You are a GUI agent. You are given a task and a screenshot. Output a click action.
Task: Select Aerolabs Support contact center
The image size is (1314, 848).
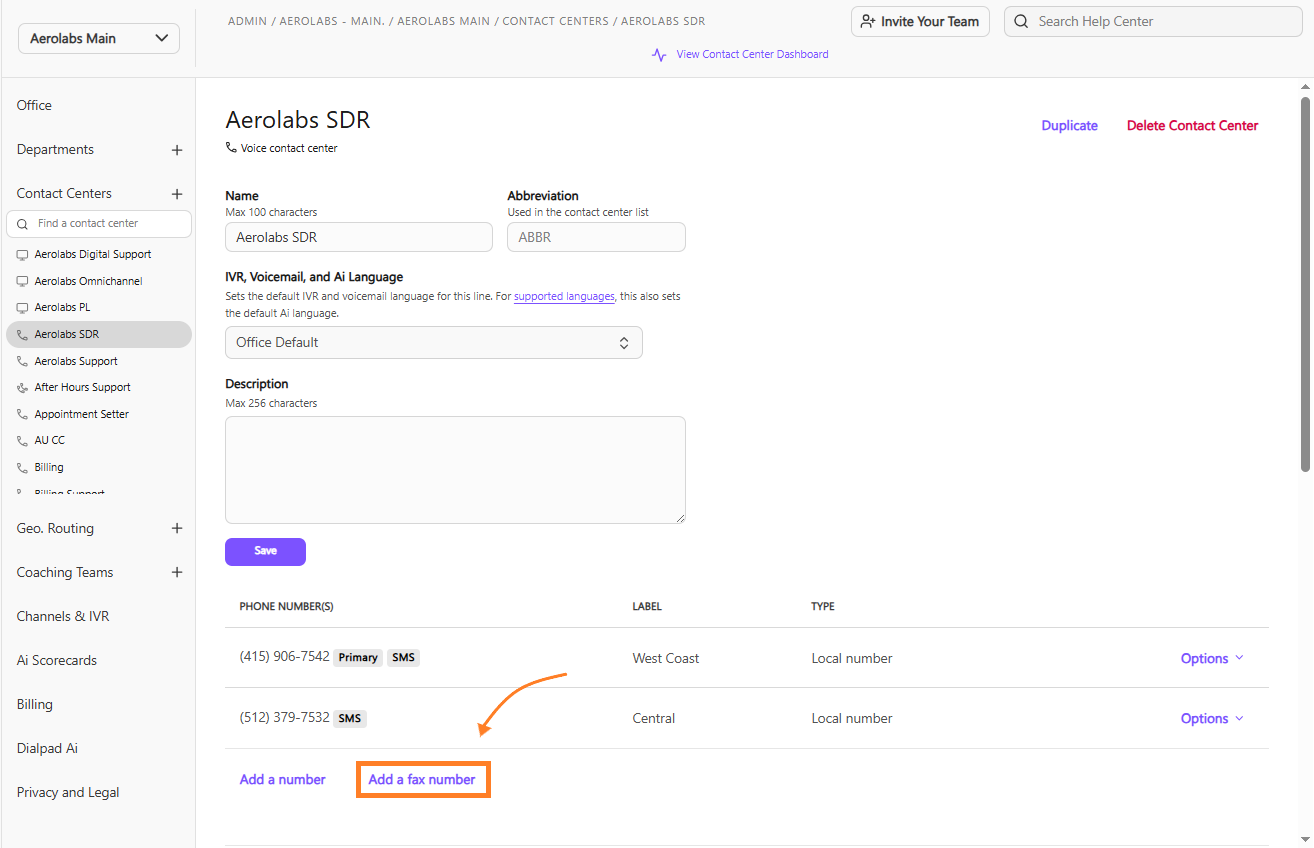point(76,361)
